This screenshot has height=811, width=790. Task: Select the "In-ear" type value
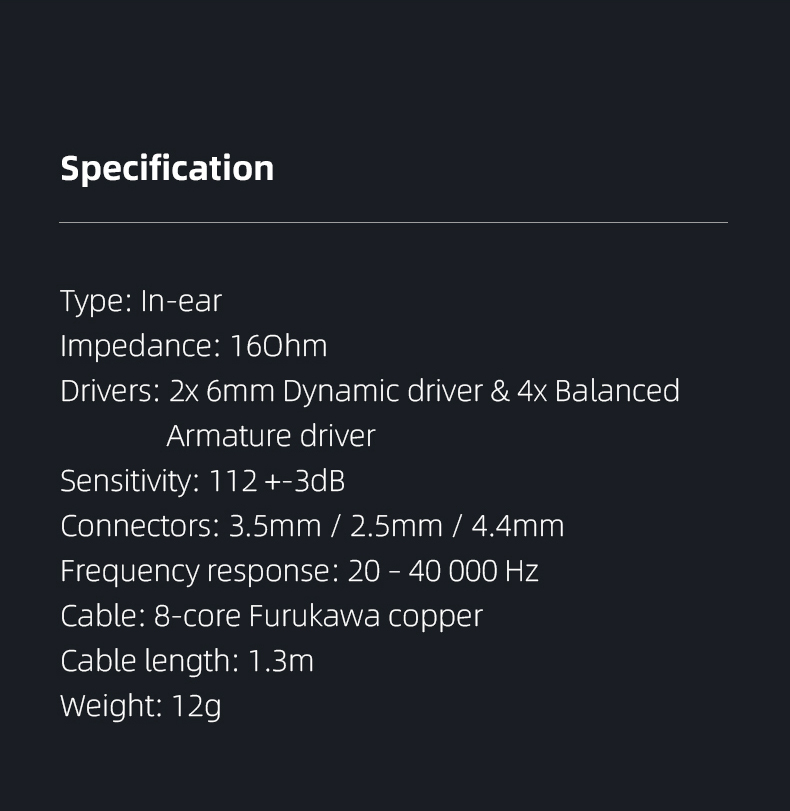tap(181, 301)
